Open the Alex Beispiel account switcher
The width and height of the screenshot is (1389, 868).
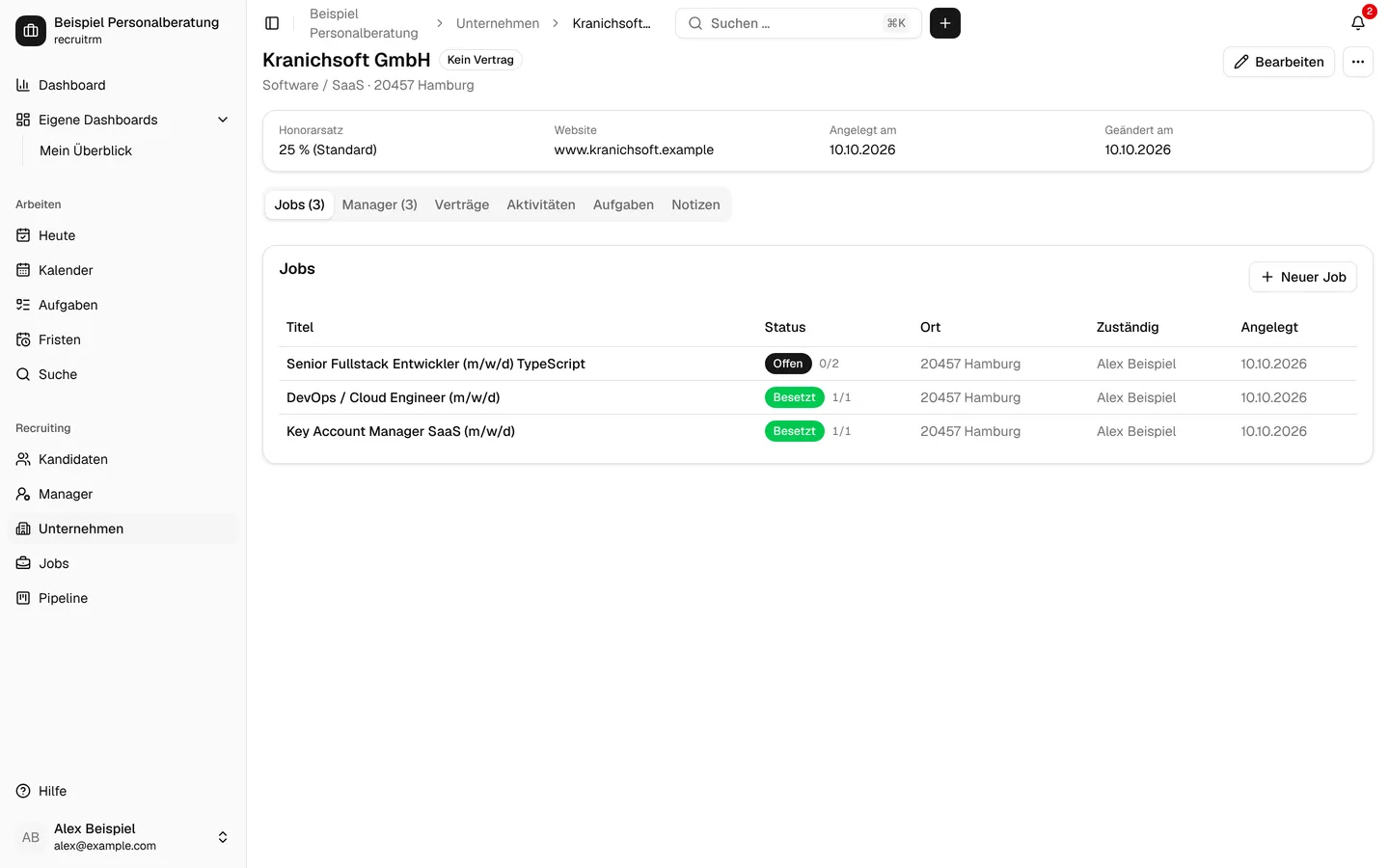click(x=123, y=837)
